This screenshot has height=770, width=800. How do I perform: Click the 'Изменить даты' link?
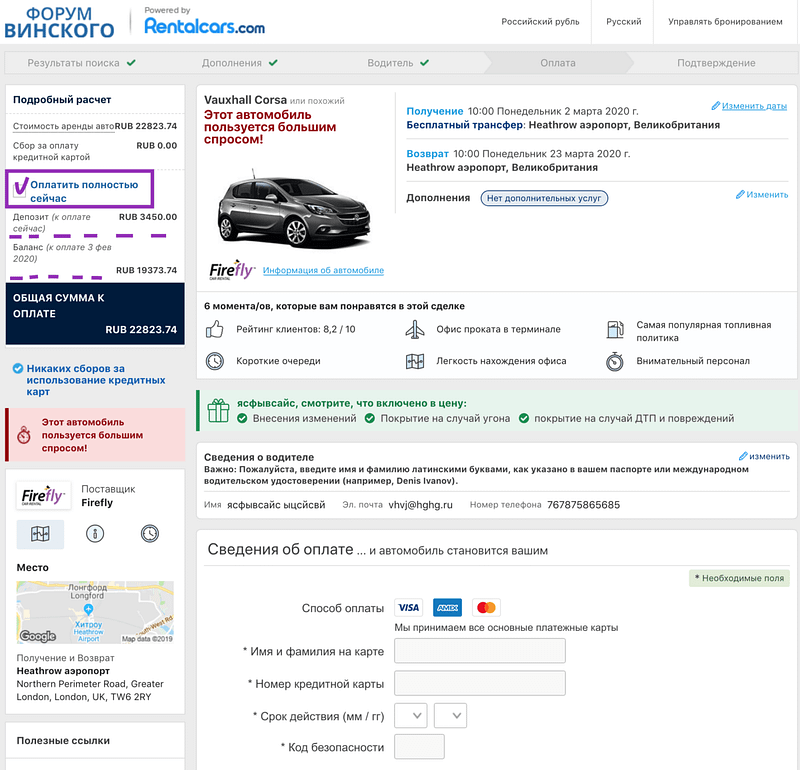pyautogui.click(x=757, y=105)
